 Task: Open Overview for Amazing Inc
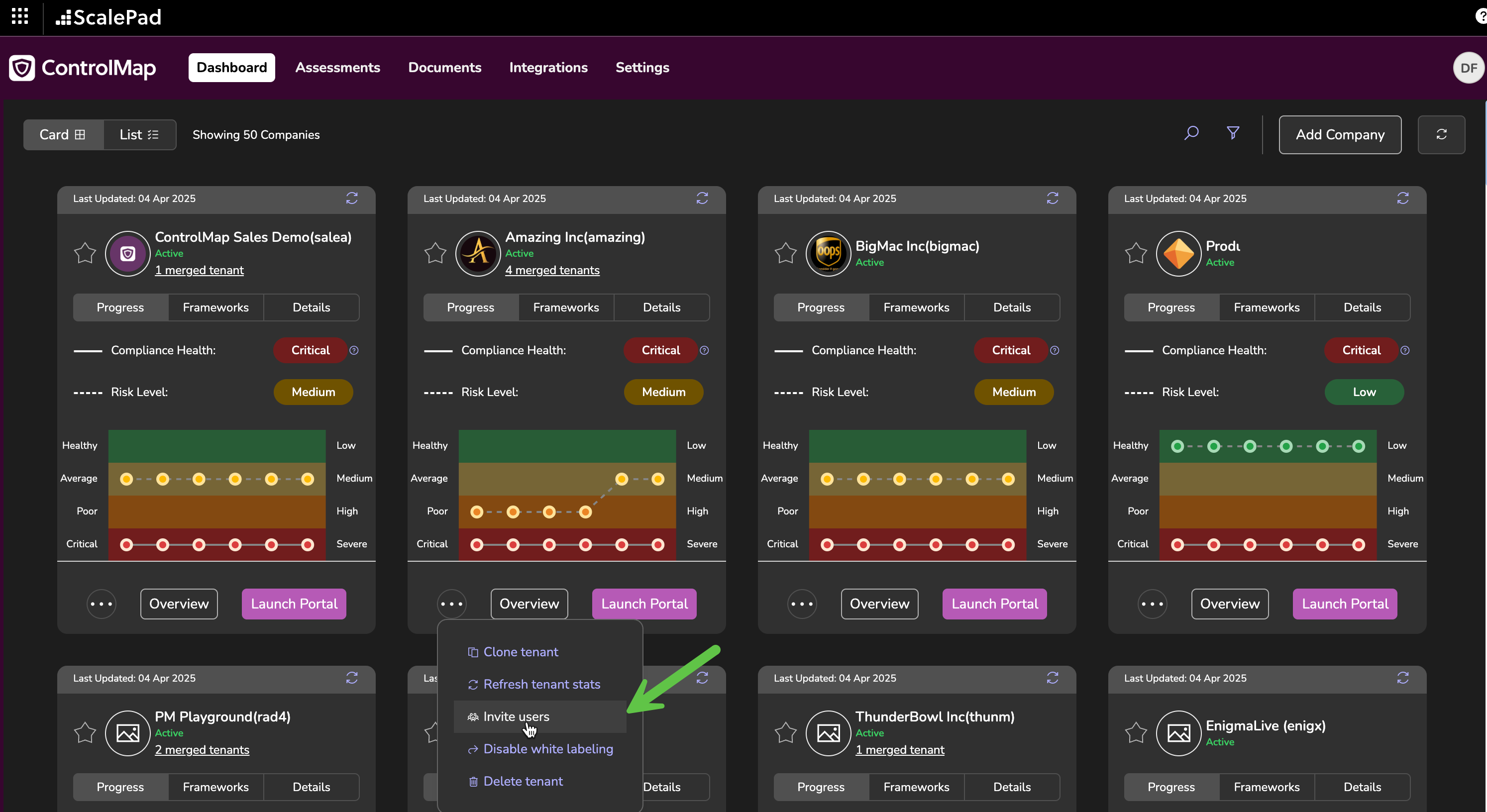530,604
